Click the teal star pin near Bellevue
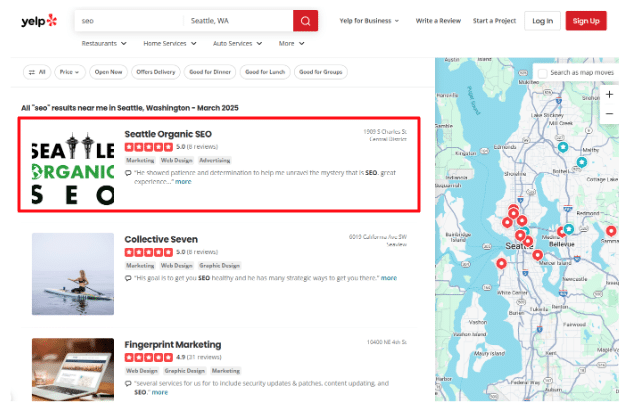 pos(569,229)
